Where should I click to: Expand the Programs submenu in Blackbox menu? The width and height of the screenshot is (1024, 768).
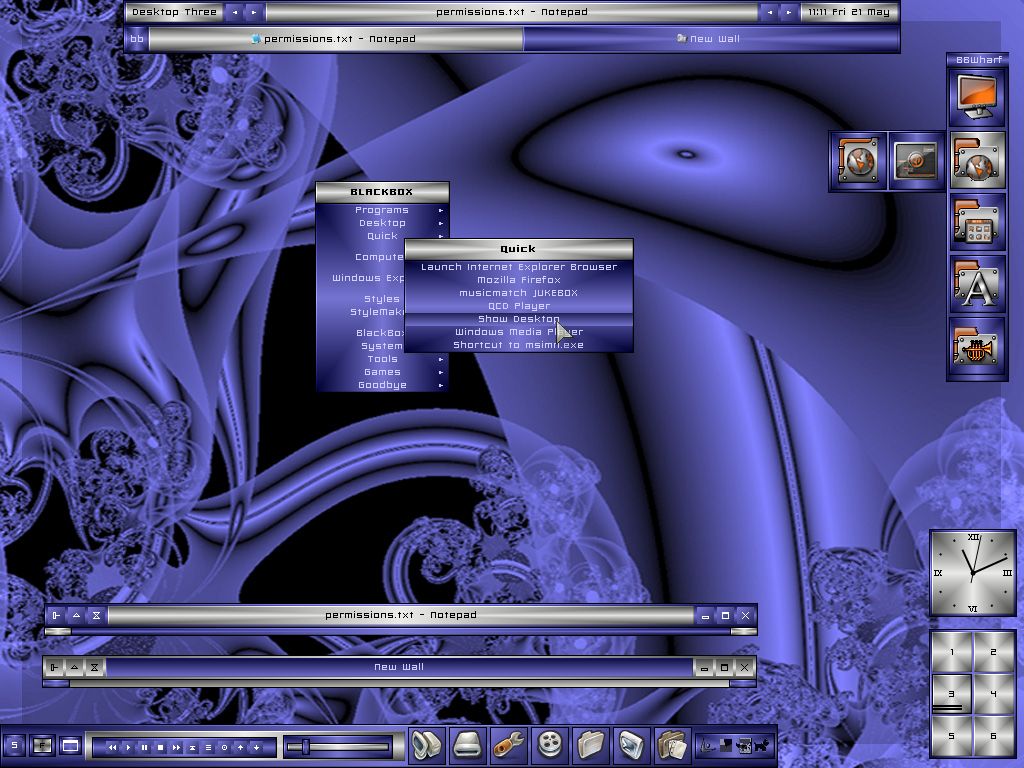pos(383,210)
